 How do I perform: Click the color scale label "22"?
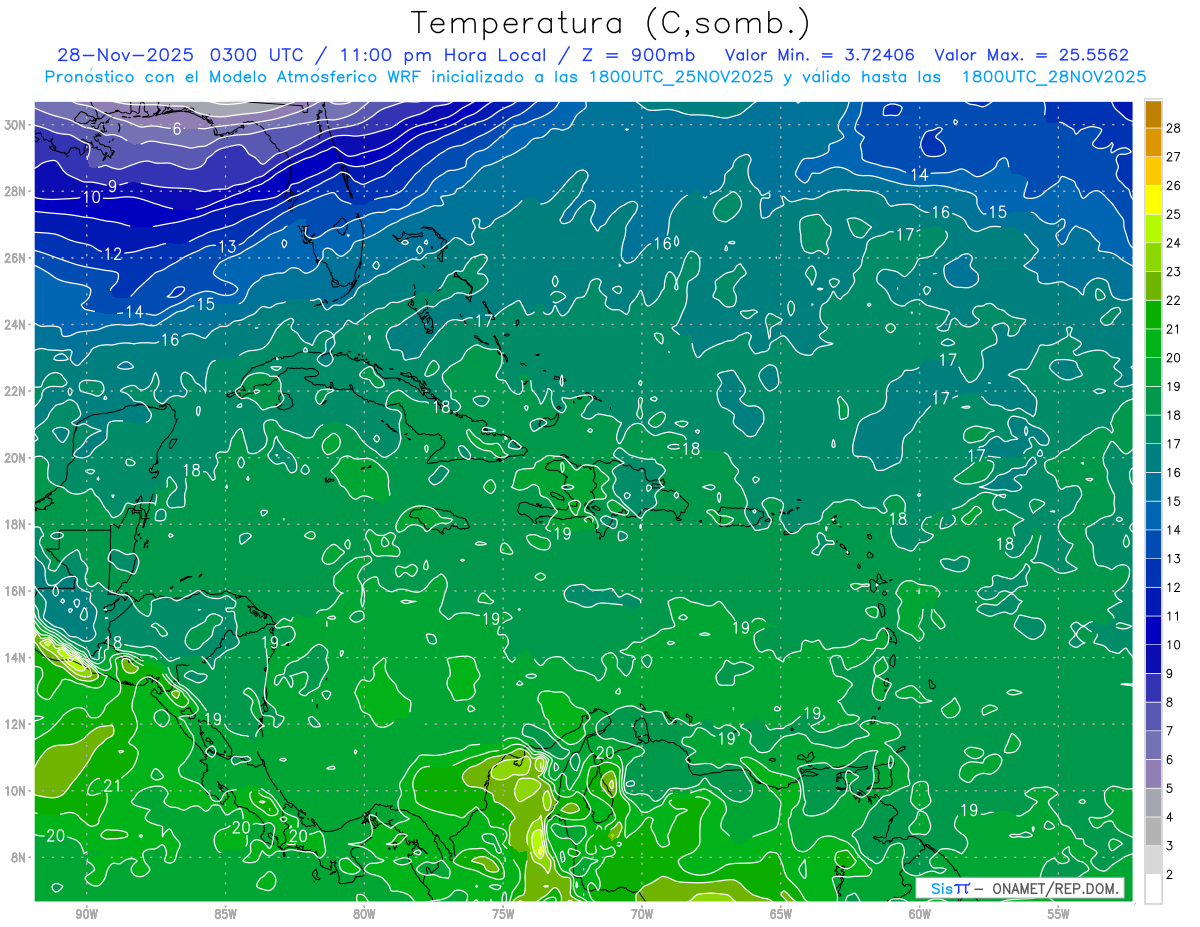1174,300
